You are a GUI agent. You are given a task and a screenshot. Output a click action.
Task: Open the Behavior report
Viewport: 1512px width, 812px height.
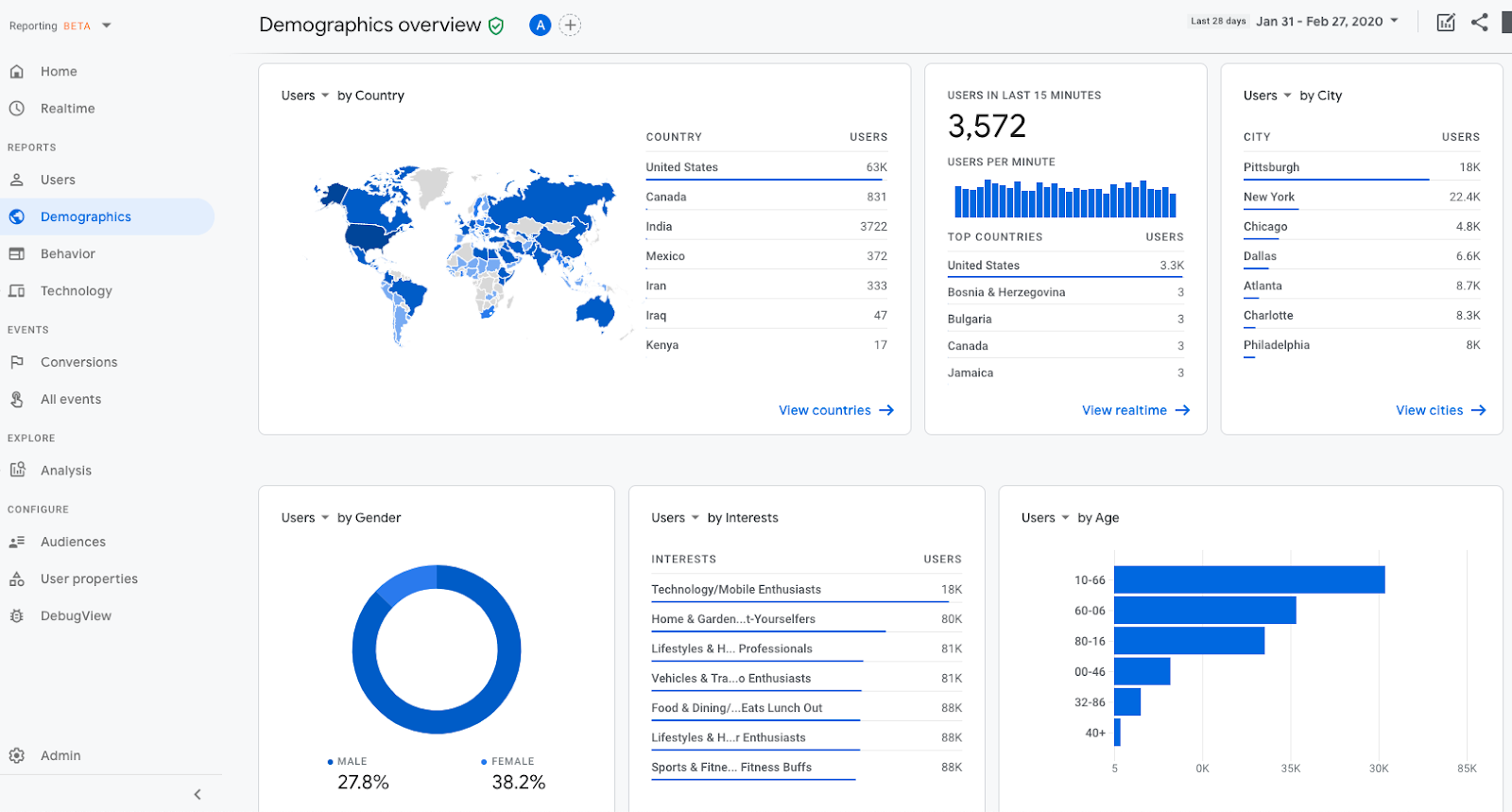coord(68,253)
